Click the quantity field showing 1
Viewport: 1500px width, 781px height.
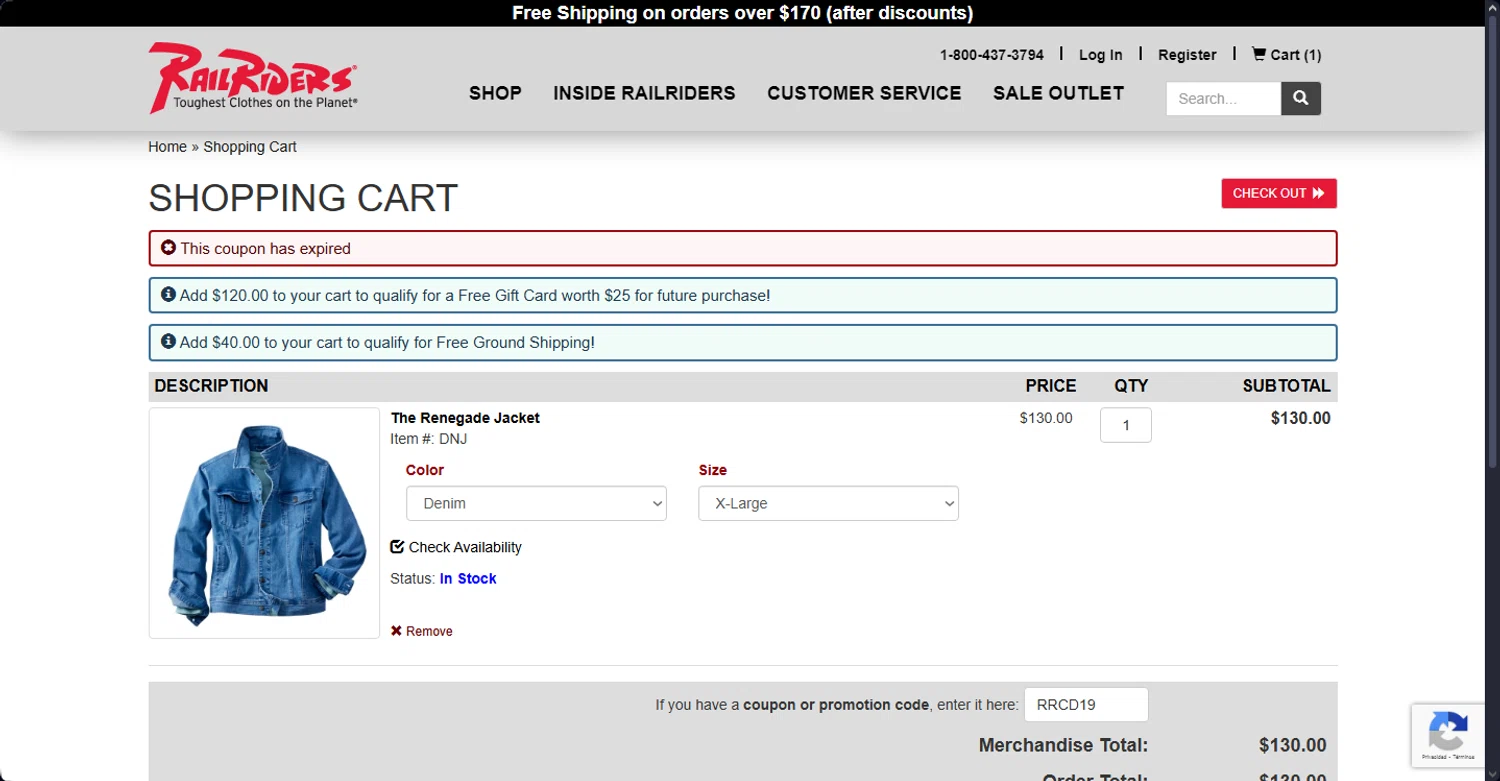click(x=1125, y=425)
